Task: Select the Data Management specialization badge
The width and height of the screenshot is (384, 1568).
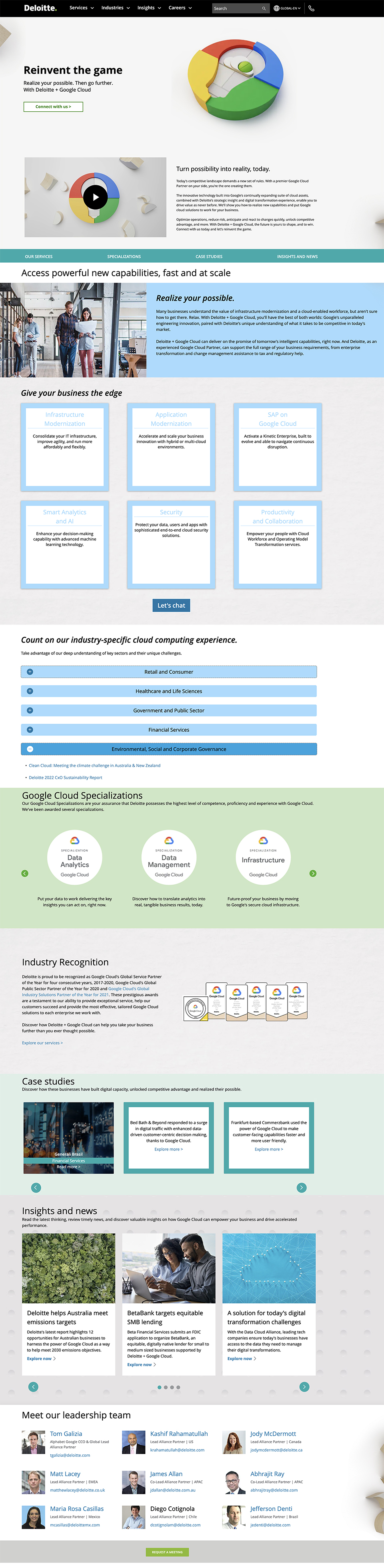Action: click(168, 857)
